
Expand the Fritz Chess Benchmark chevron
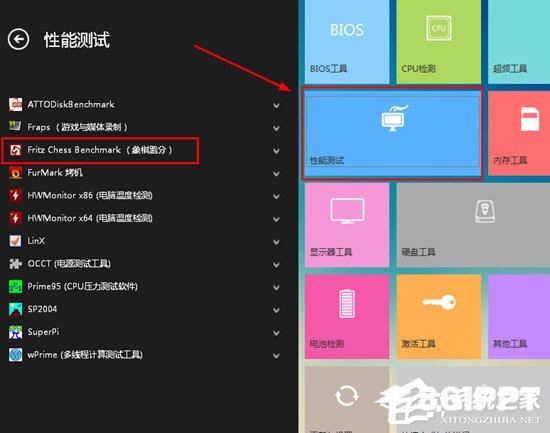(276, 151)
